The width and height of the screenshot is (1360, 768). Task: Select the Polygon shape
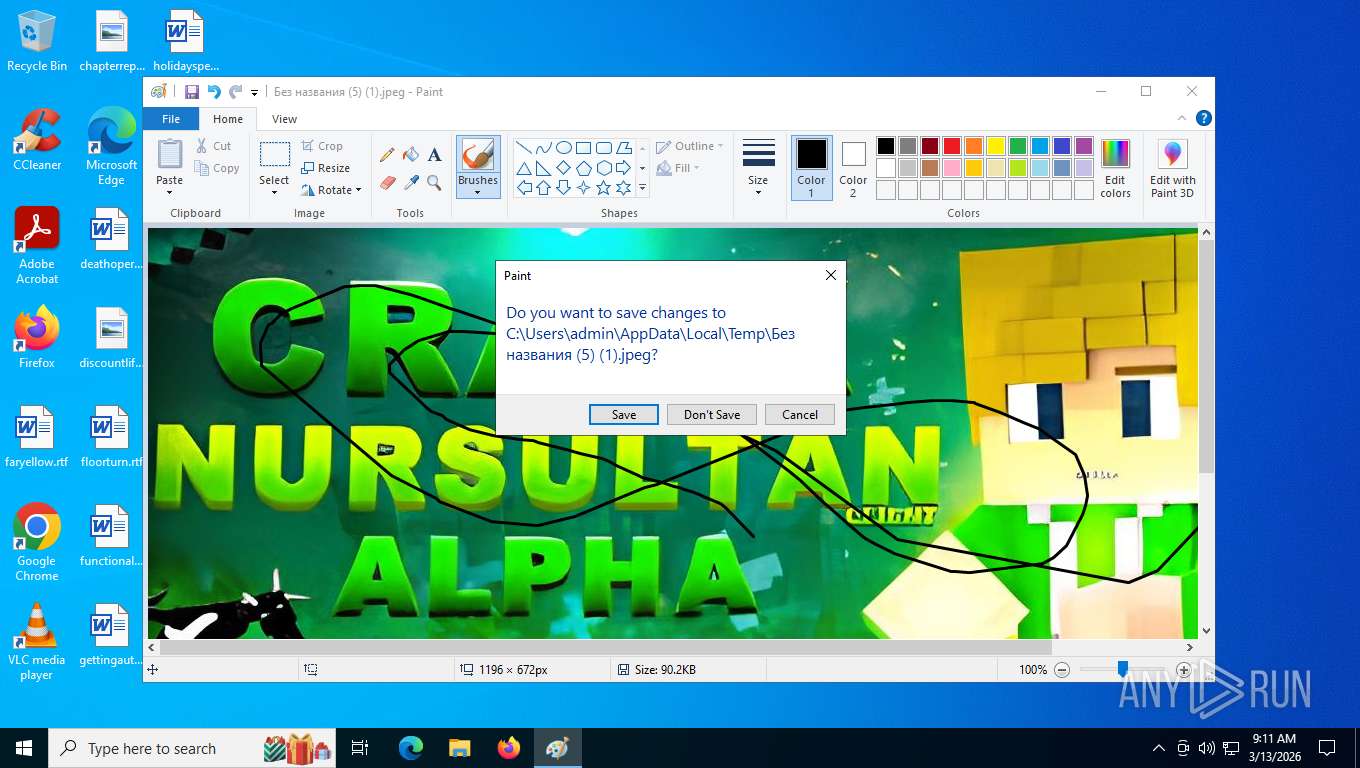(624, 148)
